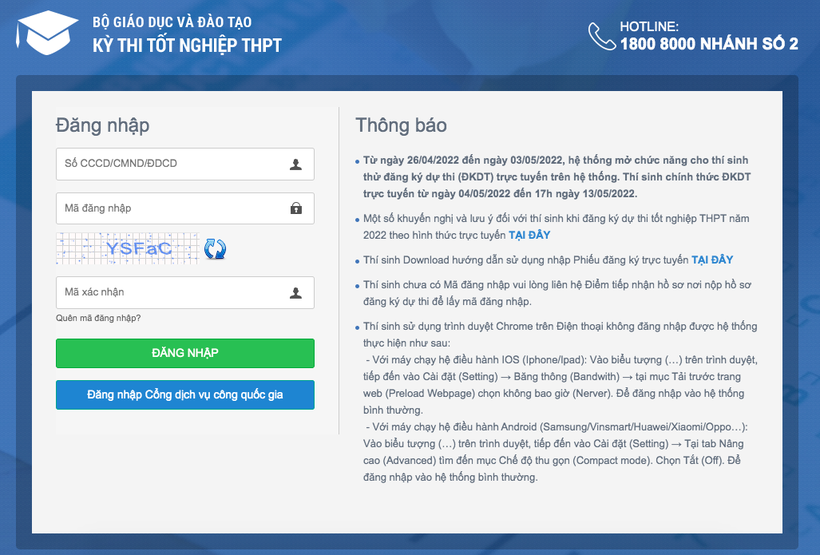Click the Đăng nhập form heading
Screen dimensions: 820x555
pos(102,126)
